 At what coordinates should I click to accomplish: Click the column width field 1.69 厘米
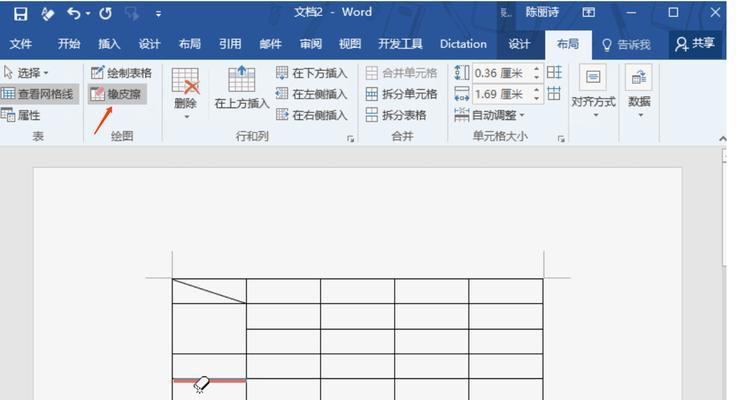pyautogui.click(x=501, y=94)
